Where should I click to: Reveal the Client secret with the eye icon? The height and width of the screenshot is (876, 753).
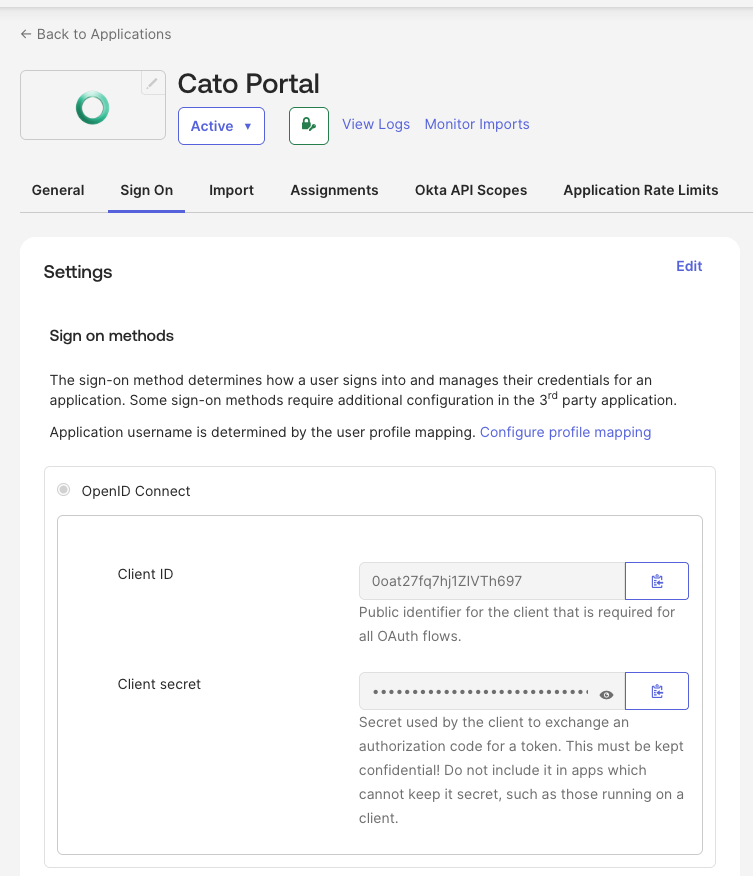pyautogui.click(x=607, y=690)
